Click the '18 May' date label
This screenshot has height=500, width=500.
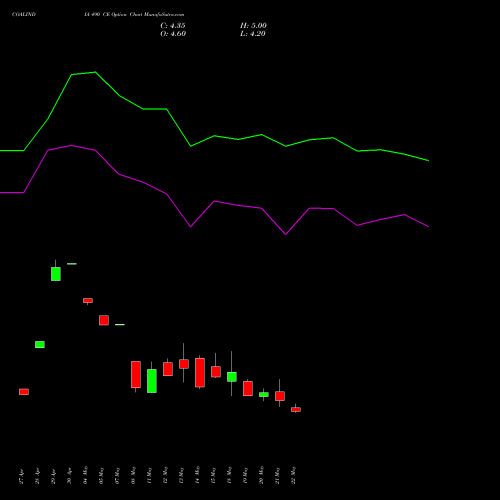point(229,475)
